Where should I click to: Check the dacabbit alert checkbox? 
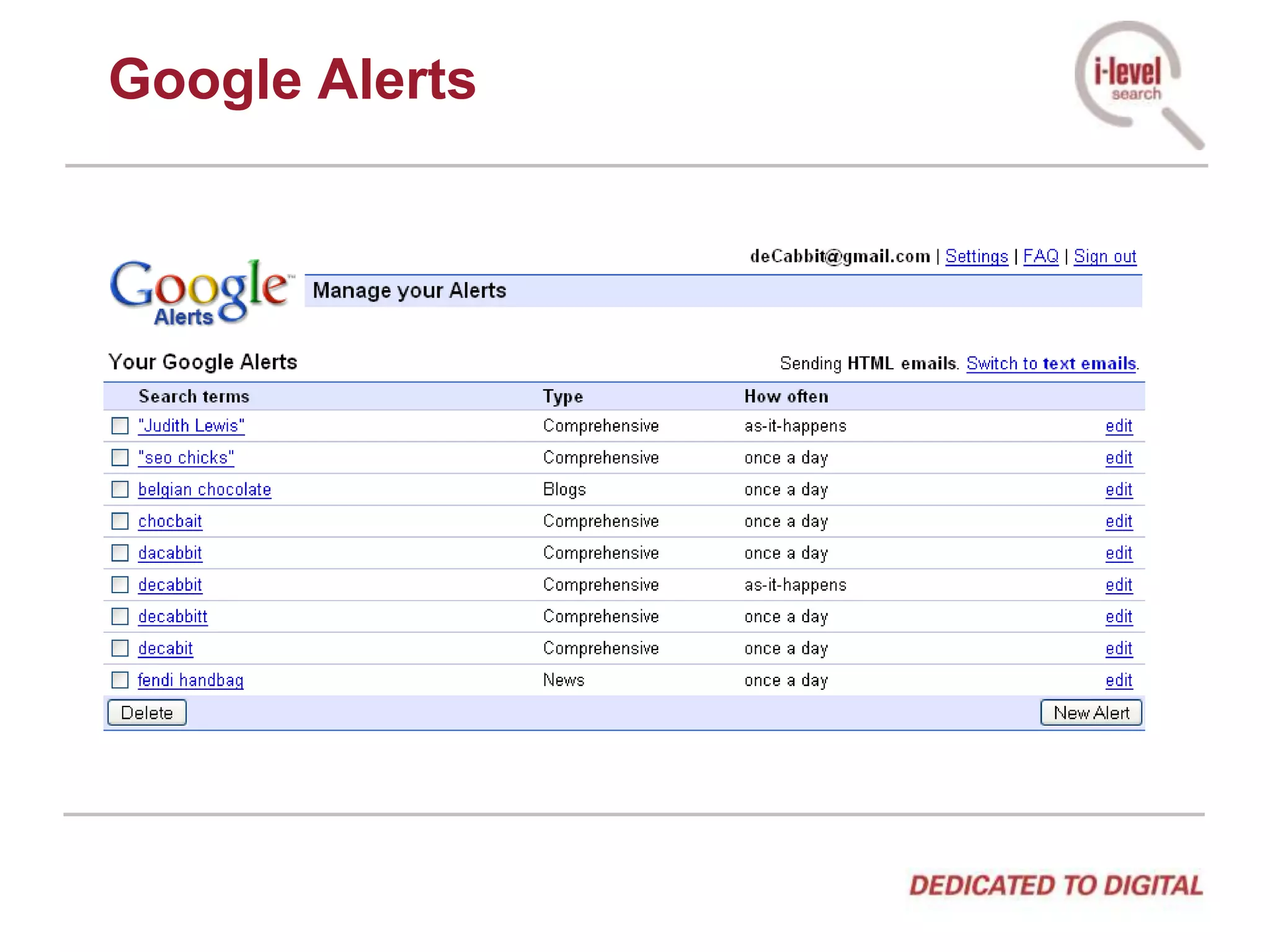120,552
